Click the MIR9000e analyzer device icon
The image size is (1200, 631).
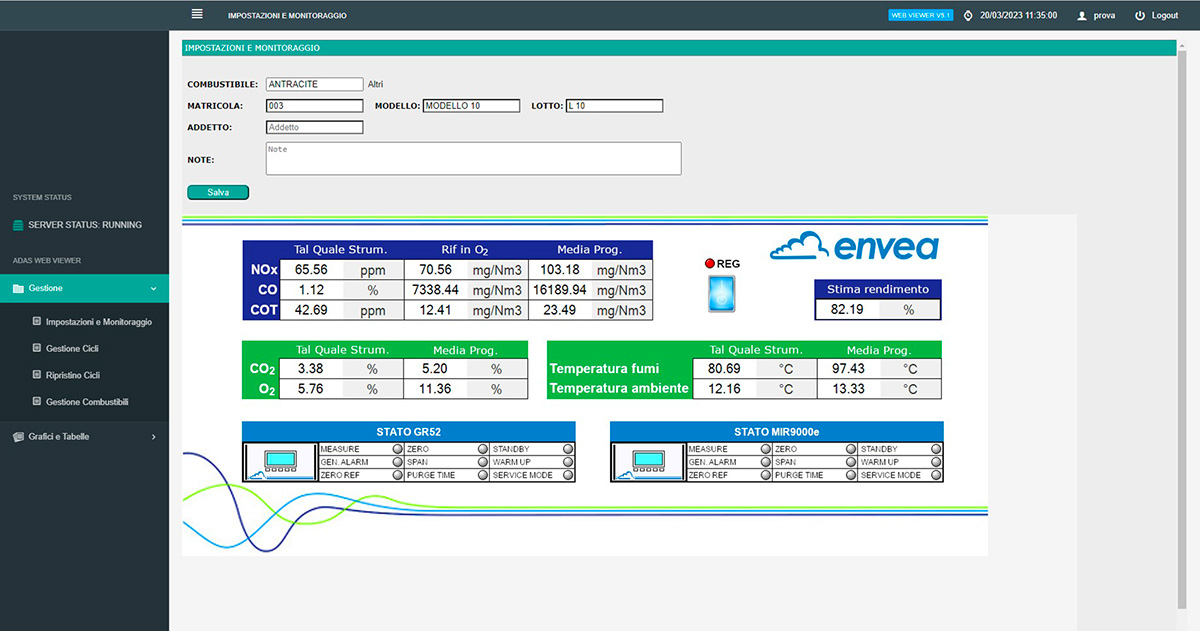click(x=648, y=463)
